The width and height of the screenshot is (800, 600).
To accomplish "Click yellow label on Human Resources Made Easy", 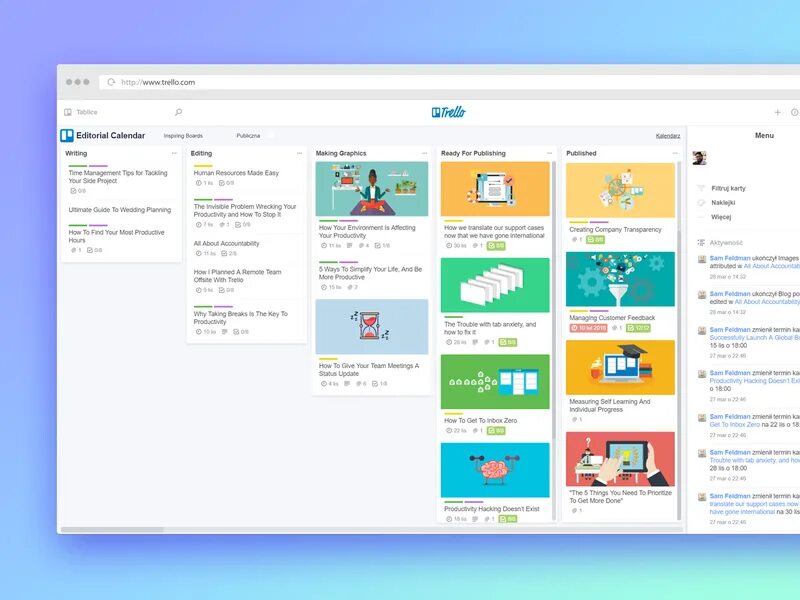I will 203,166.
